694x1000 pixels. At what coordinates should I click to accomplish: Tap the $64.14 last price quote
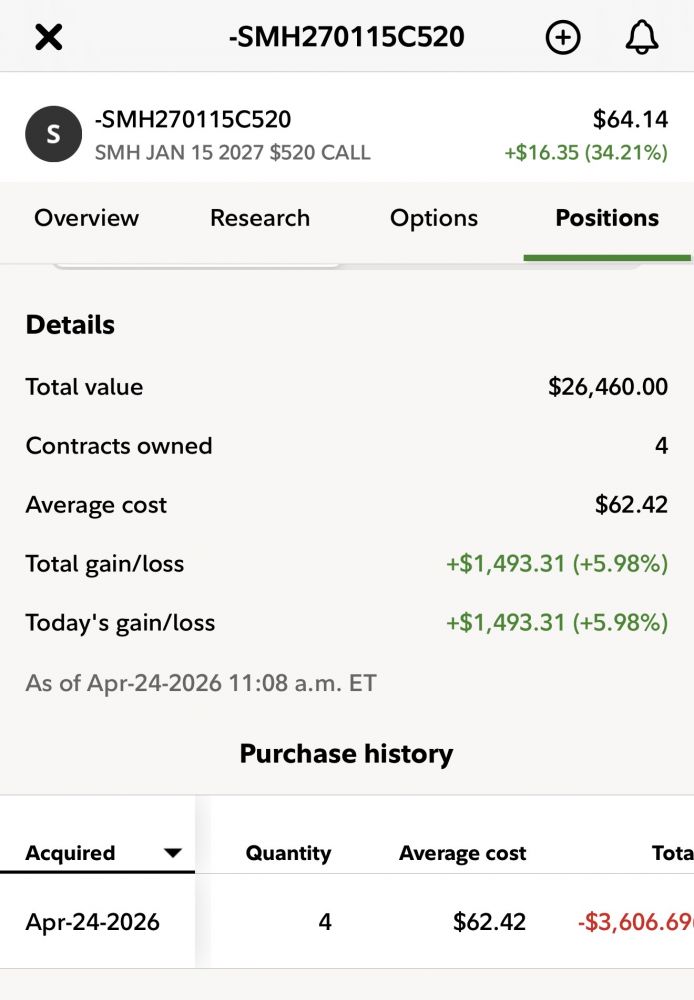point(630,120)
